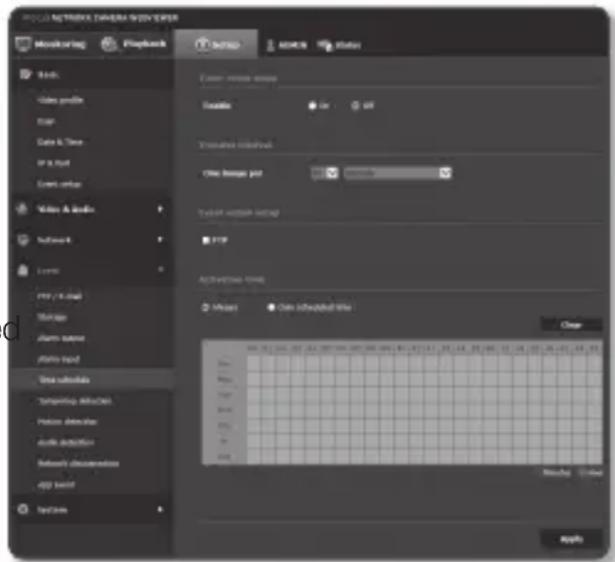Image resolution: width=615 pixels, height=562 pixels.
Task: Click hour 00 column header in schedule
Action: point(253,348)
